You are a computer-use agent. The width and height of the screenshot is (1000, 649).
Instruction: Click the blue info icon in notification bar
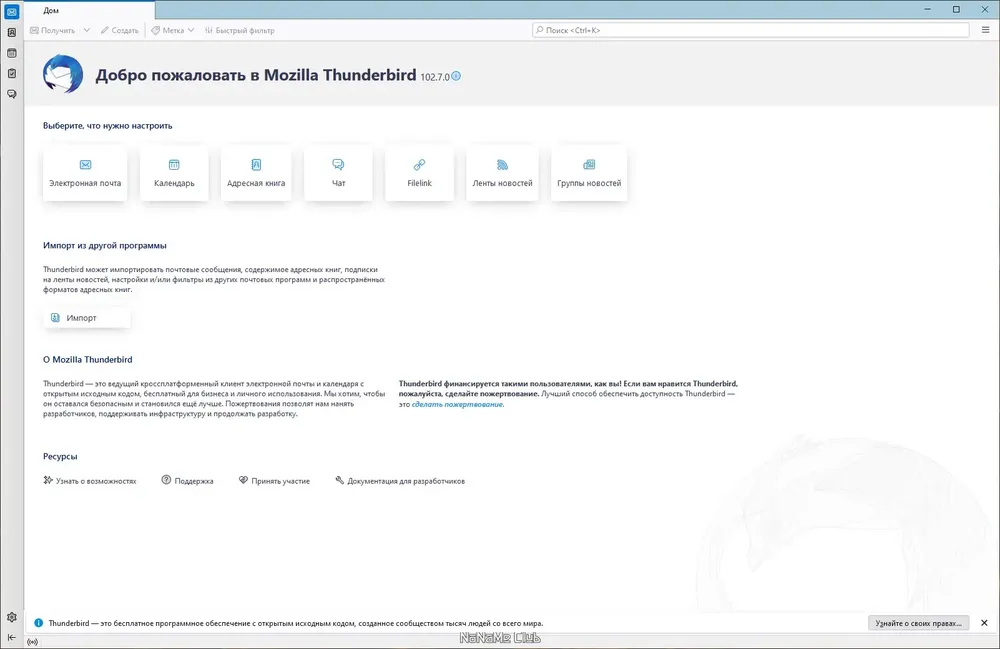[x=38, y=623]
